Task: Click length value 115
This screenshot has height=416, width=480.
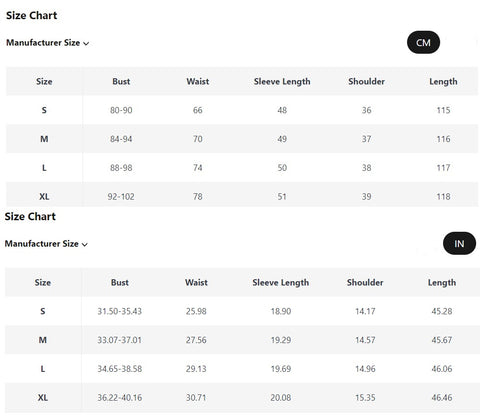Action: pos(443,110)
